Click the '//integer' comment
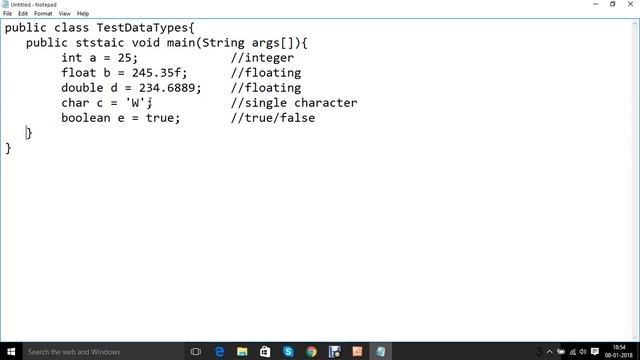 tap(262, 58)
